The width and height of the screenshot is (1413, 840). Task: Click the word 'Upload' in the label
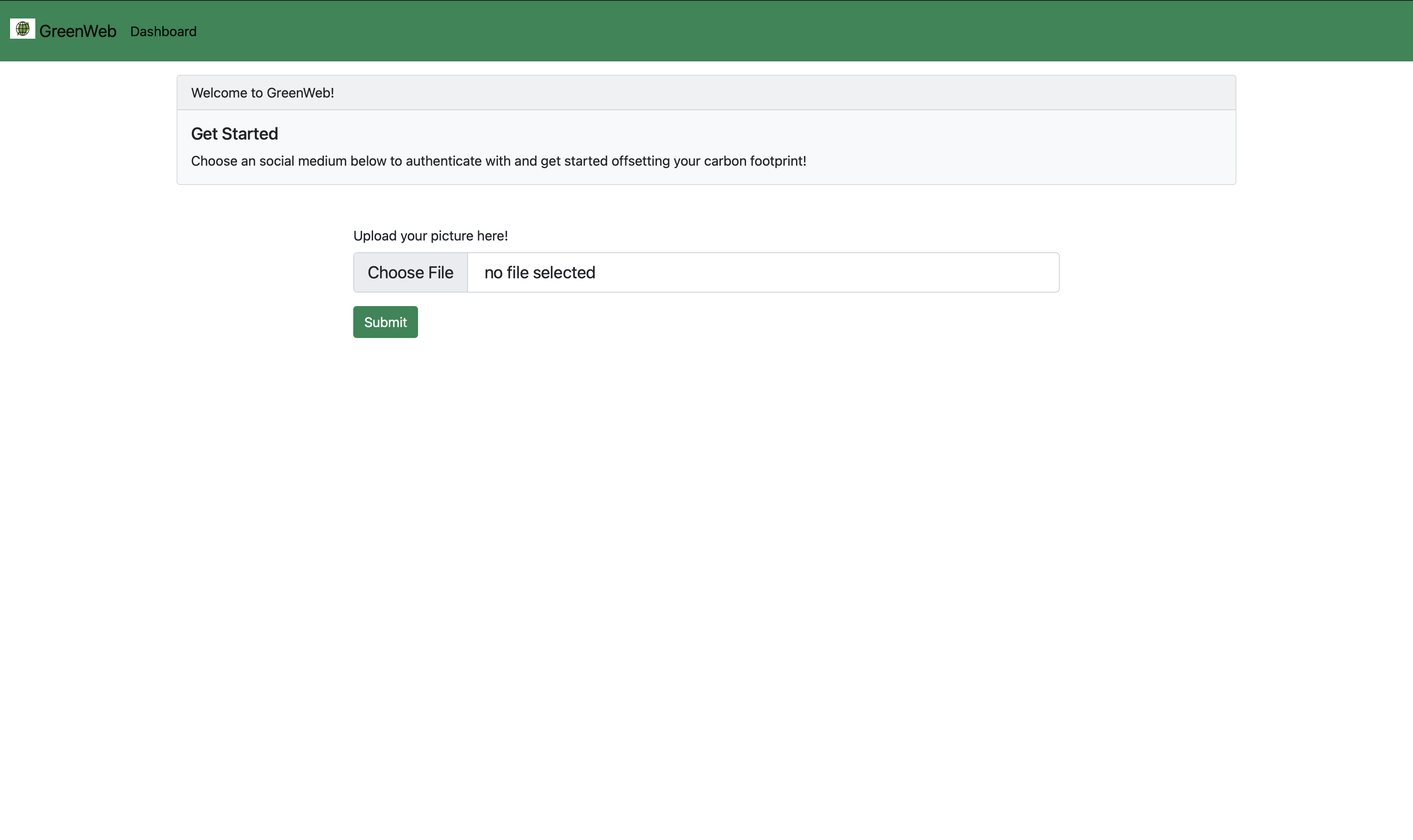pos(375,236)
